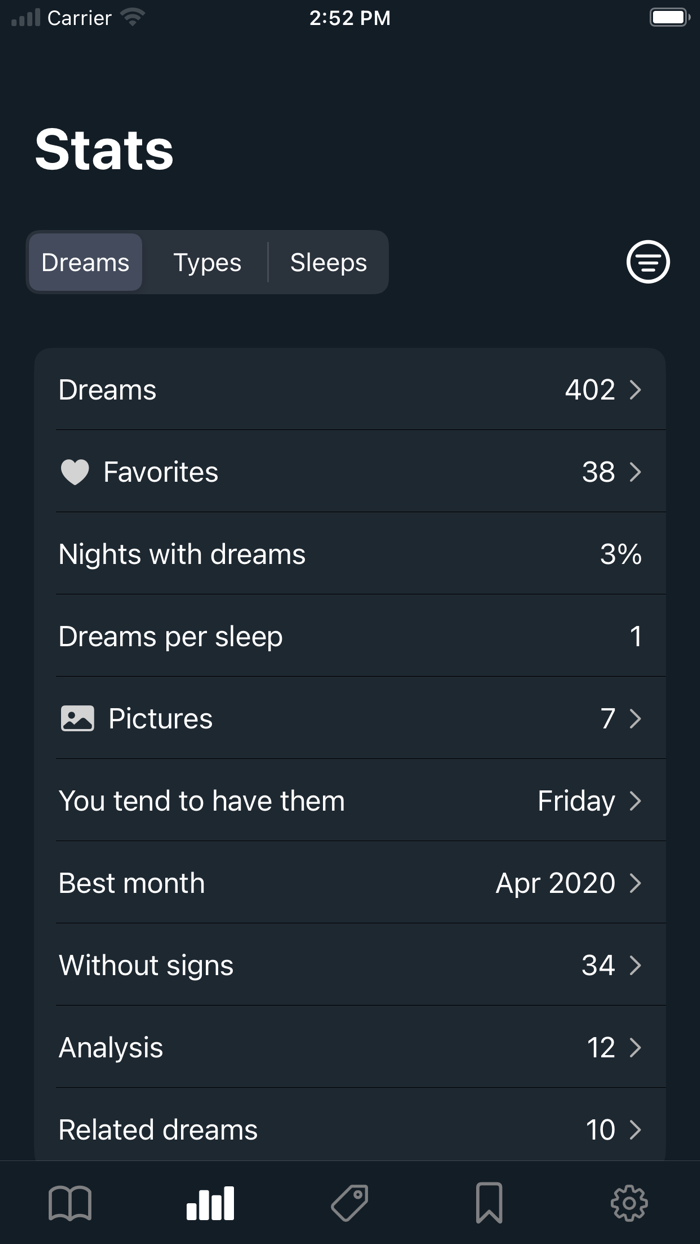700x1244 pixels.
Task: Tap the filter icon beside the tabs
Action: 648,262
